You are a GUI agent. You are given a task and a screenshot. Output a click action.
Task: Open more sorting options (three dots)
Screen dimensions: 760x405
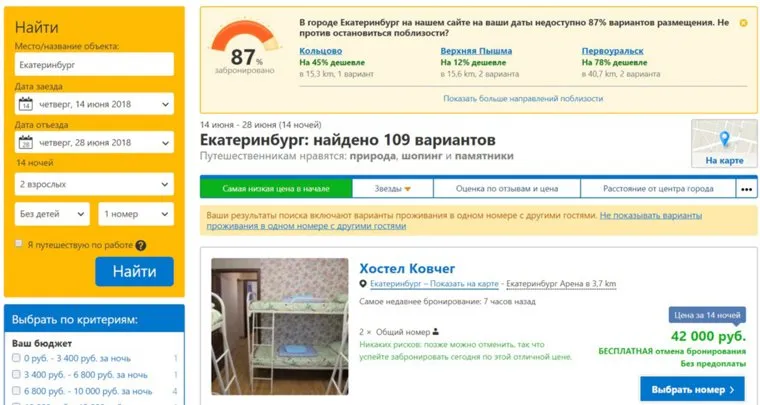pyautogui.click(x=746, y=189)
